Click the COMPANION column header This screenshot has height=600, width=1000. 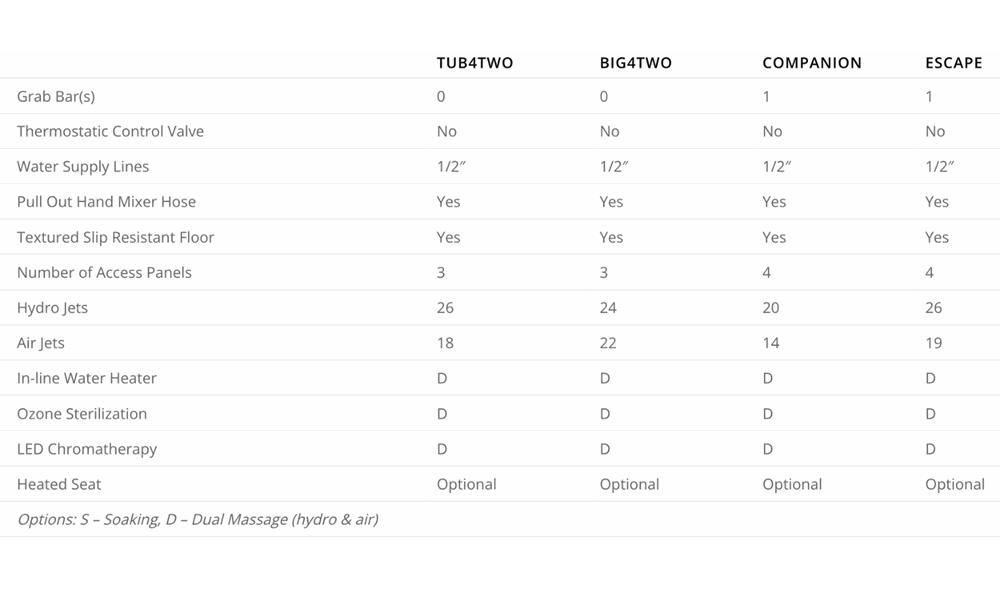point(812,62)
